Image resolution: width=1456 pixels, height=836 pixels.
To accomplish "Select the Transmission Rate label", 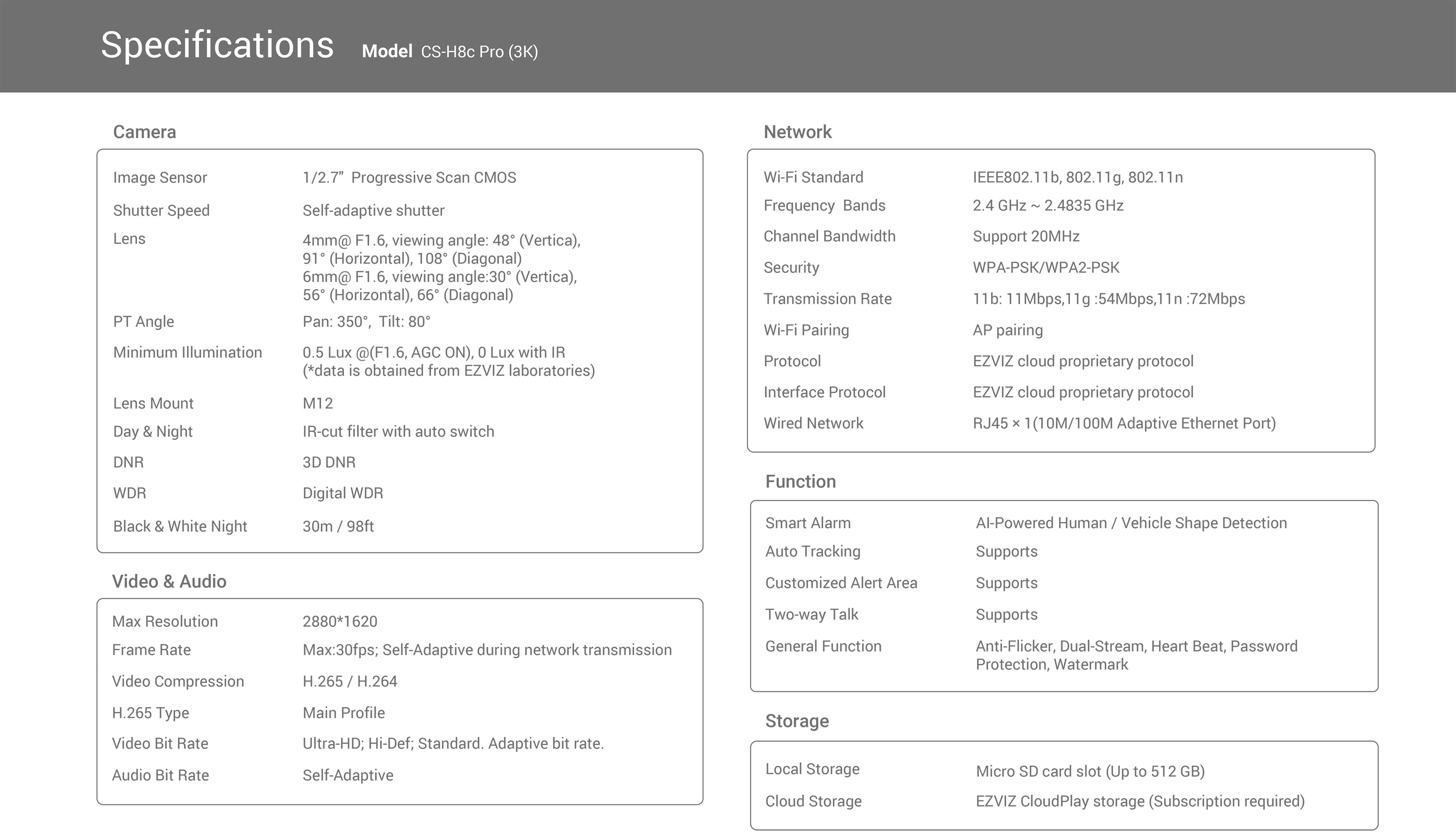I will (828, 299).
